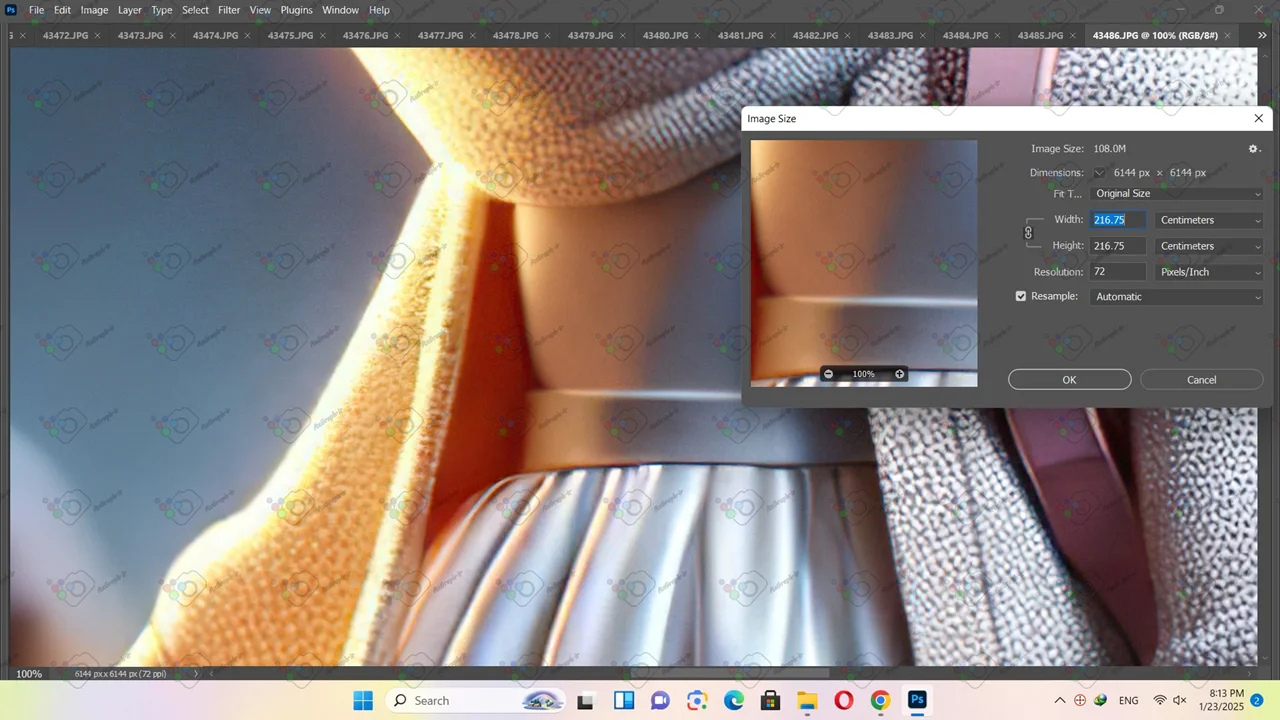Toggle the Resample checkbox
This screenshot has height=720, width=1280.
1021,297
